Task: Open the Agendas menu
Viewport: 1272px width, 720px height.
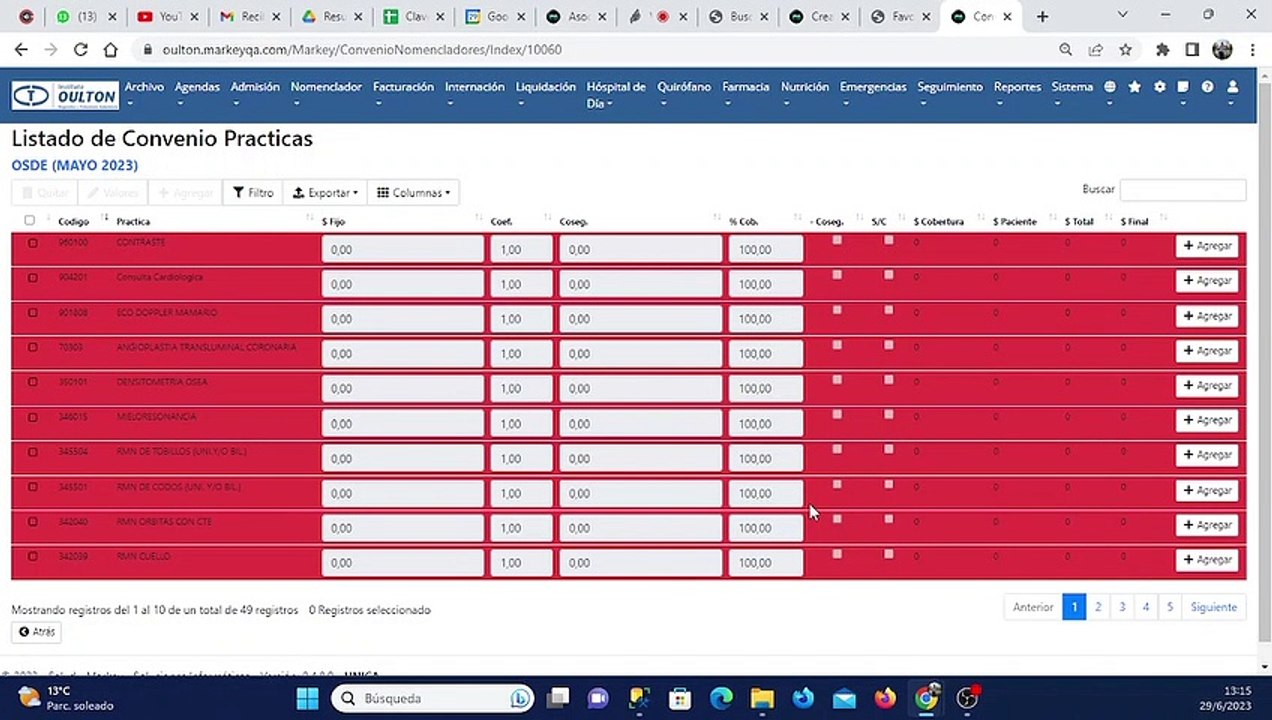Action: (197, 93)
